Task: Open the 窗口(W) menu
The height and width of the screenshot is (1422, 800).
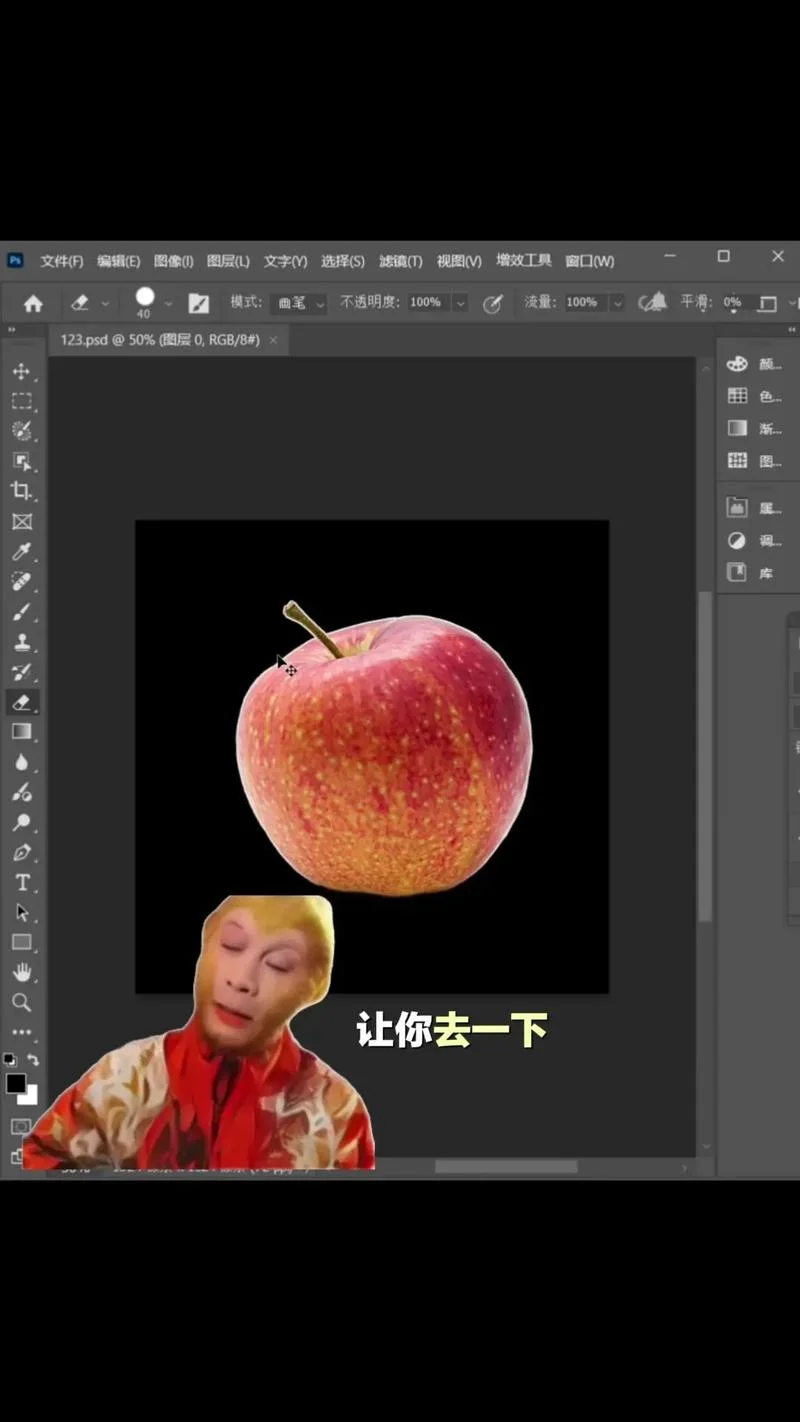Action: tap(590, 261)
